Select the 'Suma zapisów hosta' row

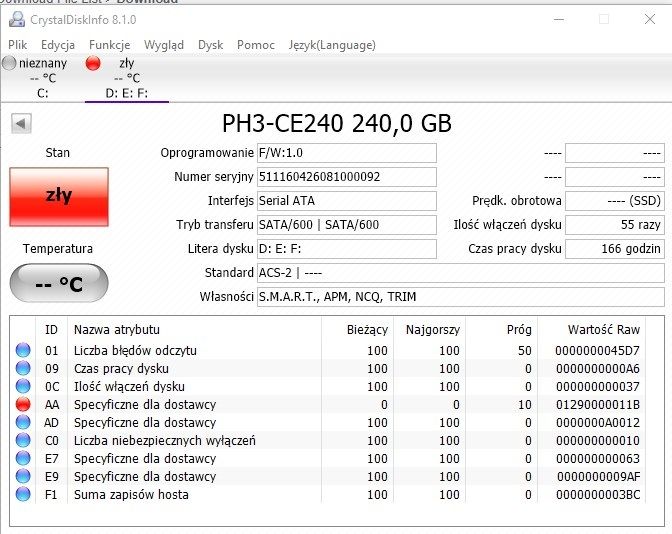coord(330,494)
